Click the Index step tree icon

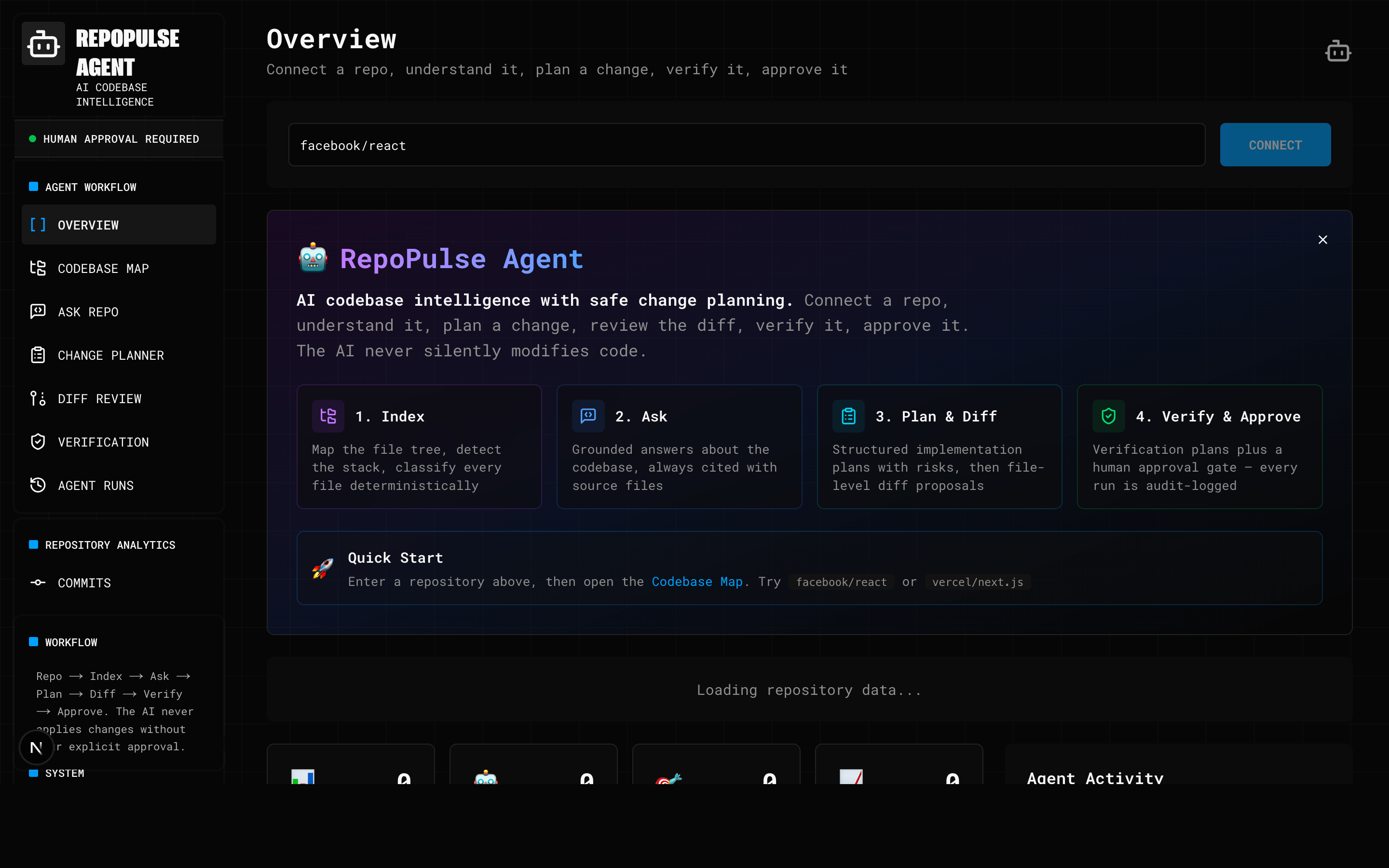[328, 416]
